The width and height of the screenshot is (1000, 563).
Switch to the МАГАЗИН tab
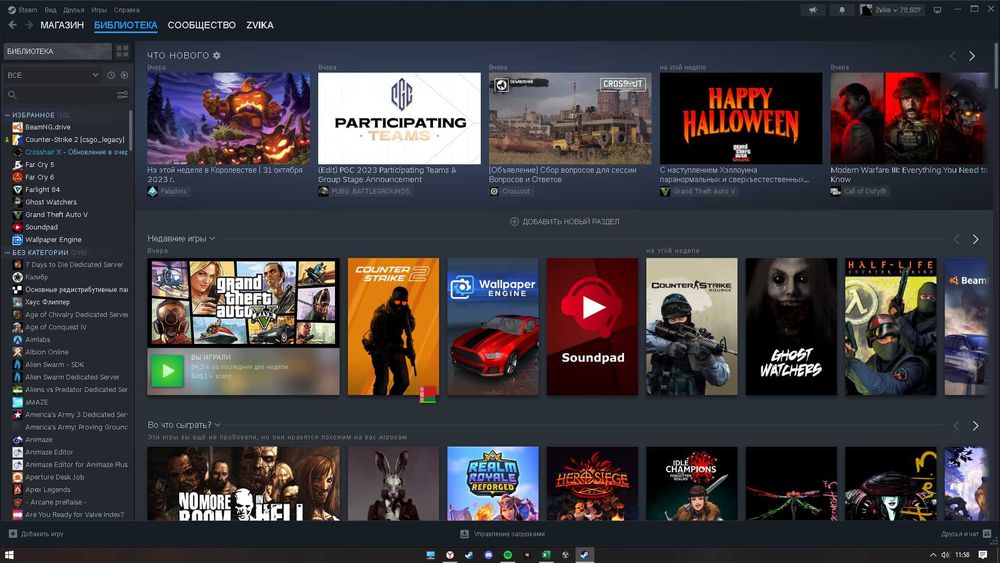[x=62, y=25]
